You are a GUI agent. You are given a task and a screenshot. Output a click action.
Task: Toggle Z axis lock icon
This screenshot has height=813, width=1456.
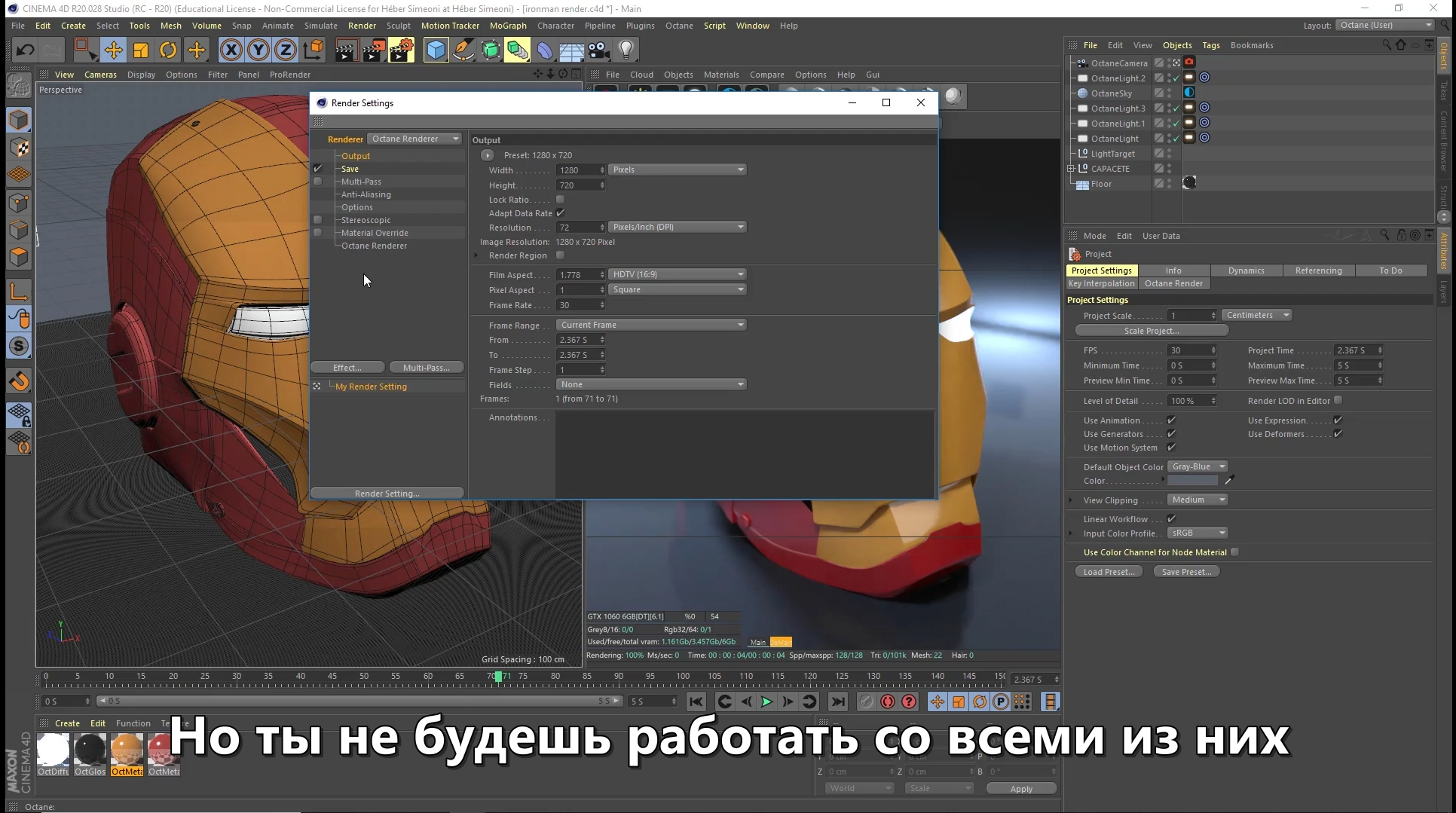point(286,50)
